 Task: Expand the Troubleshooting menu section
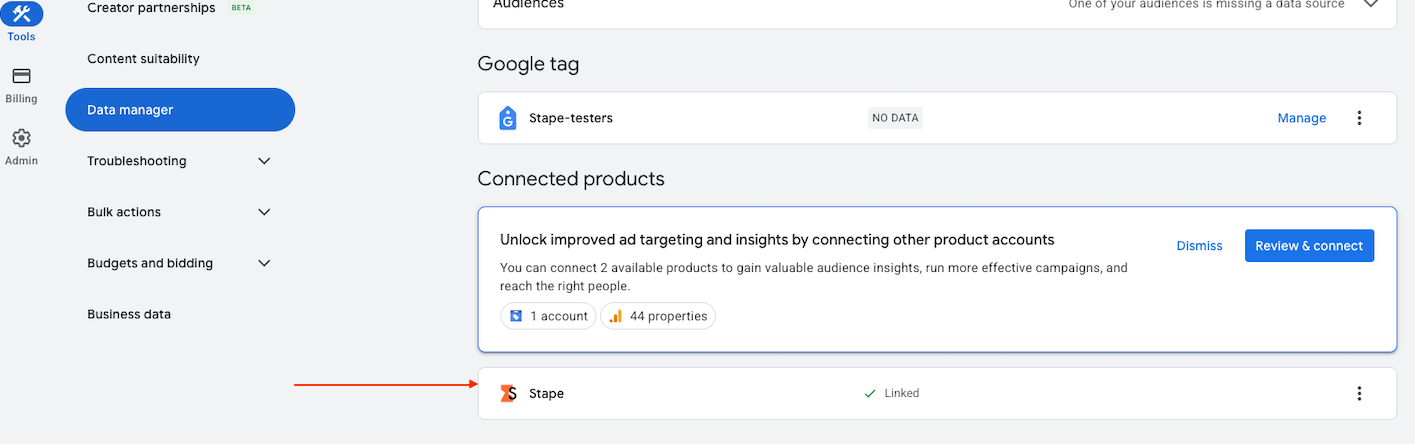point(264,161)
